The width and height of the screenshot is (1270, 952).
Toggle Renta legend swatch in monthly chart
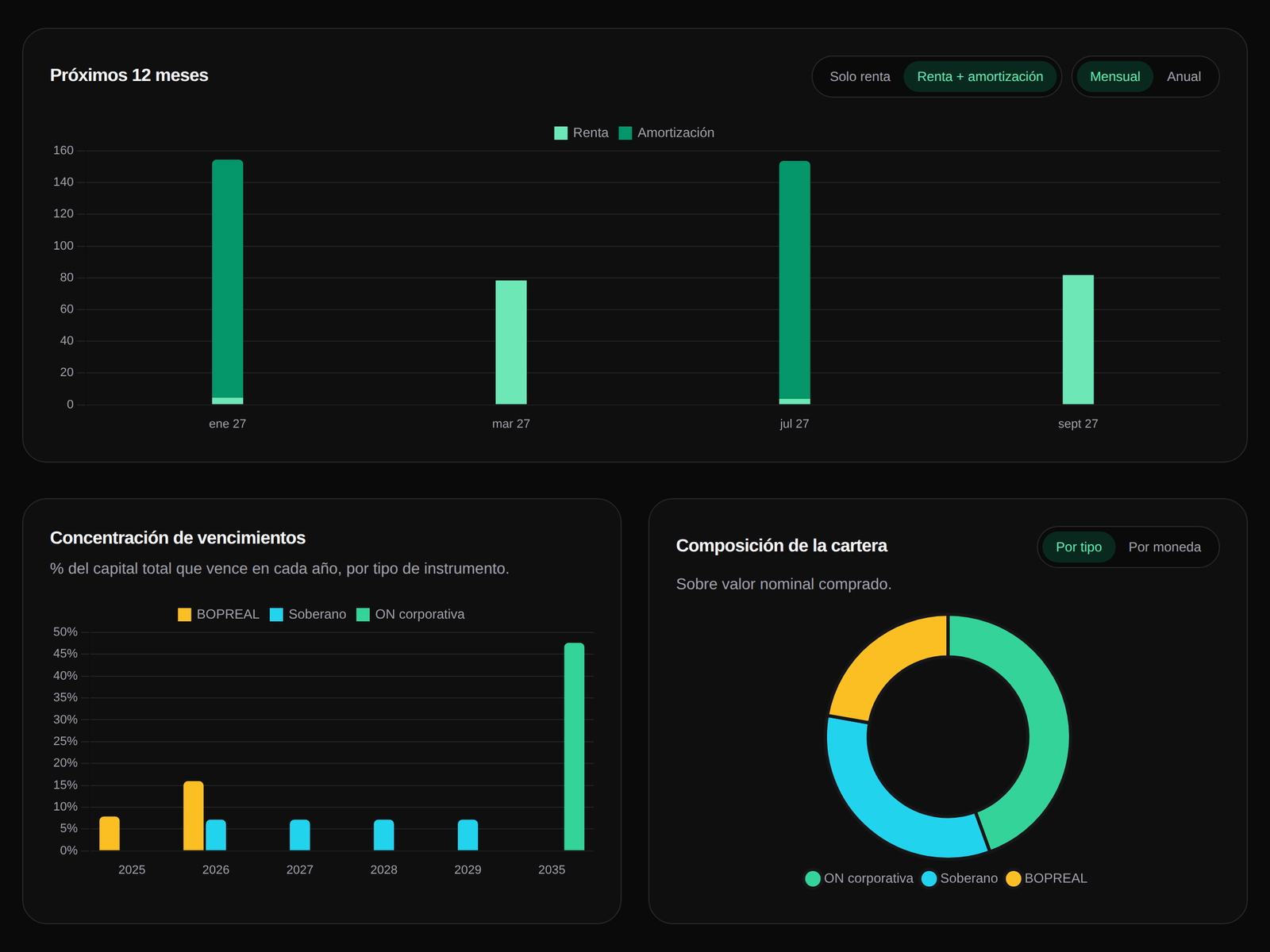point(561,133)
